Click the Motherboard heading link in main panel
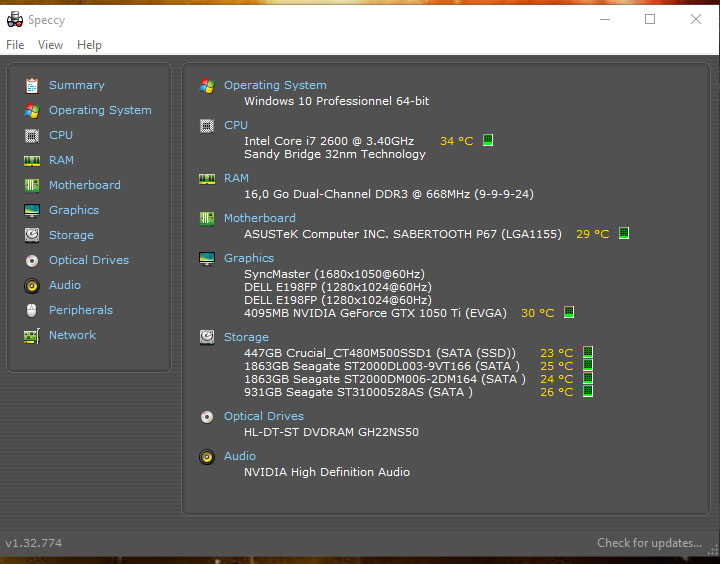Image resolution: width=720 pixels, height=564 pixels. [x=259, y=218]
